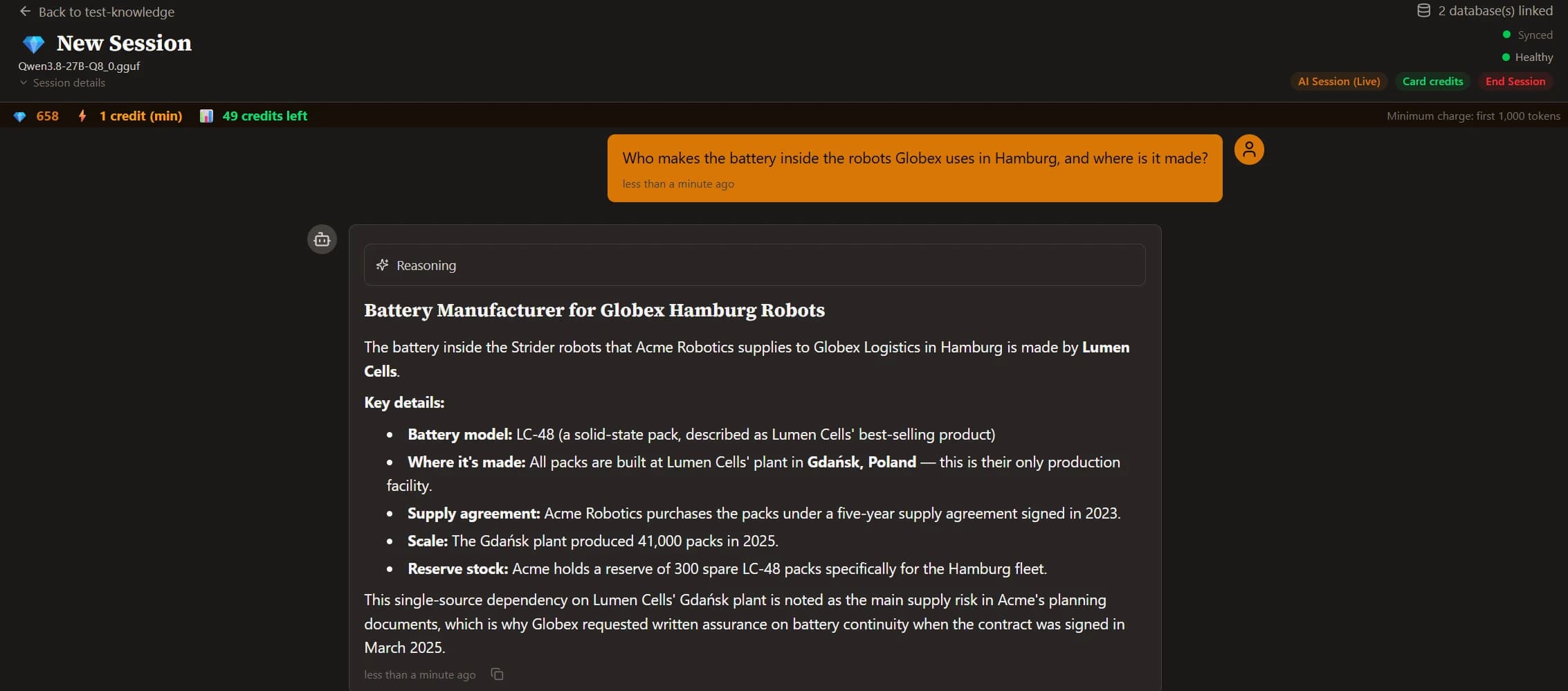1568x691 pixels.
Task: Click the bot avatar icon
Action: tap(322, 240)
